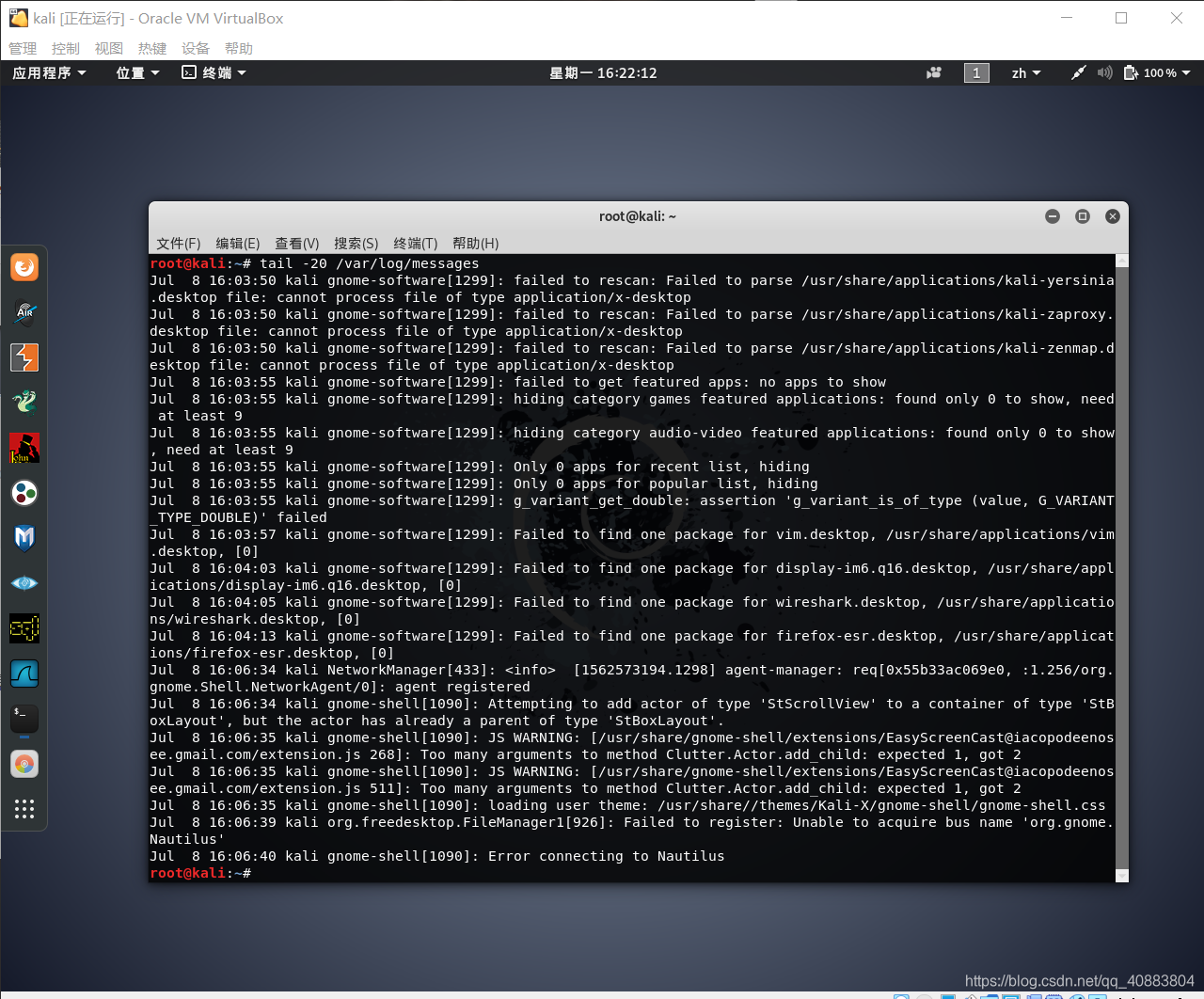The width and height of the screenshot is (1204, 999).
Task: Click the root@kali: ~ window title
Action: pyautogui.click(x=638, y=216)
